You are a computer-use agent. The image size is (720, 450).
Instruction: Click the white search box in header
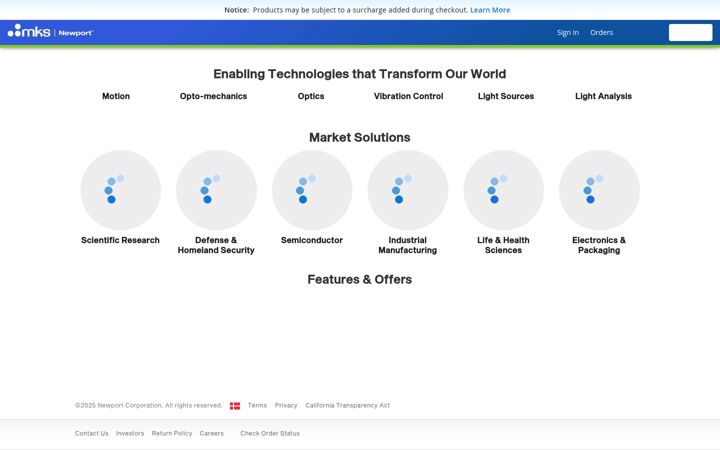691,33
